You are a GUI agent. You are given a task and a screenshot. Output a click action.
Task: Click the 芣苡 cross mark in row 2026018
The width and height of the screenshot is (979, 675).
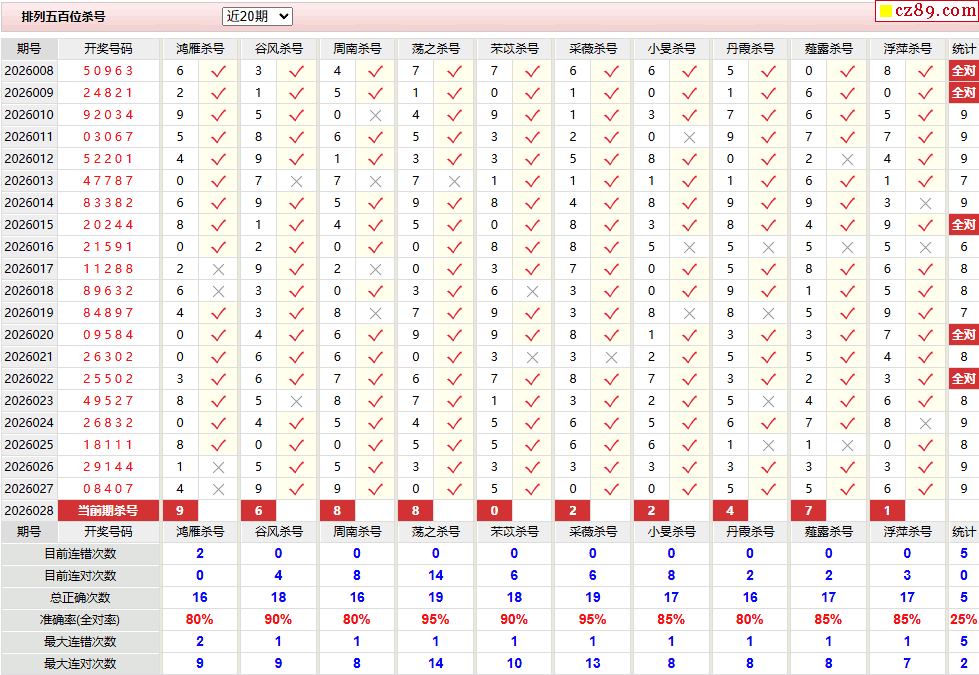[x=532, y=291]
